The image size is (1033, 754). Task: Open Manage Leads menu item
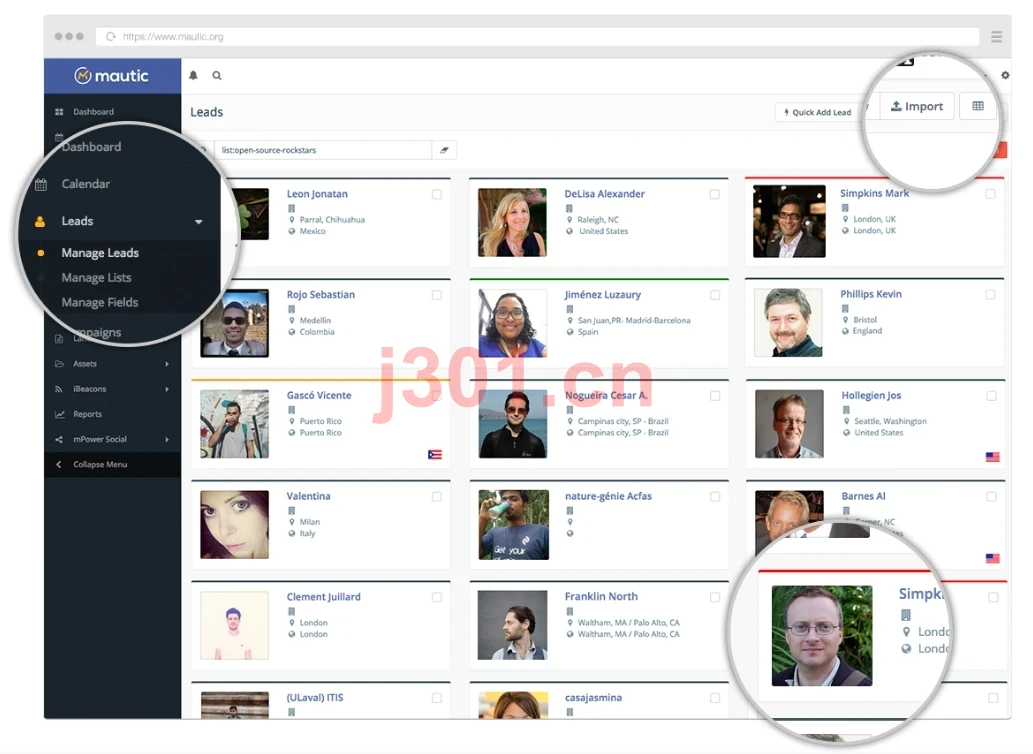pyautogui.click(x=100, y=253)
